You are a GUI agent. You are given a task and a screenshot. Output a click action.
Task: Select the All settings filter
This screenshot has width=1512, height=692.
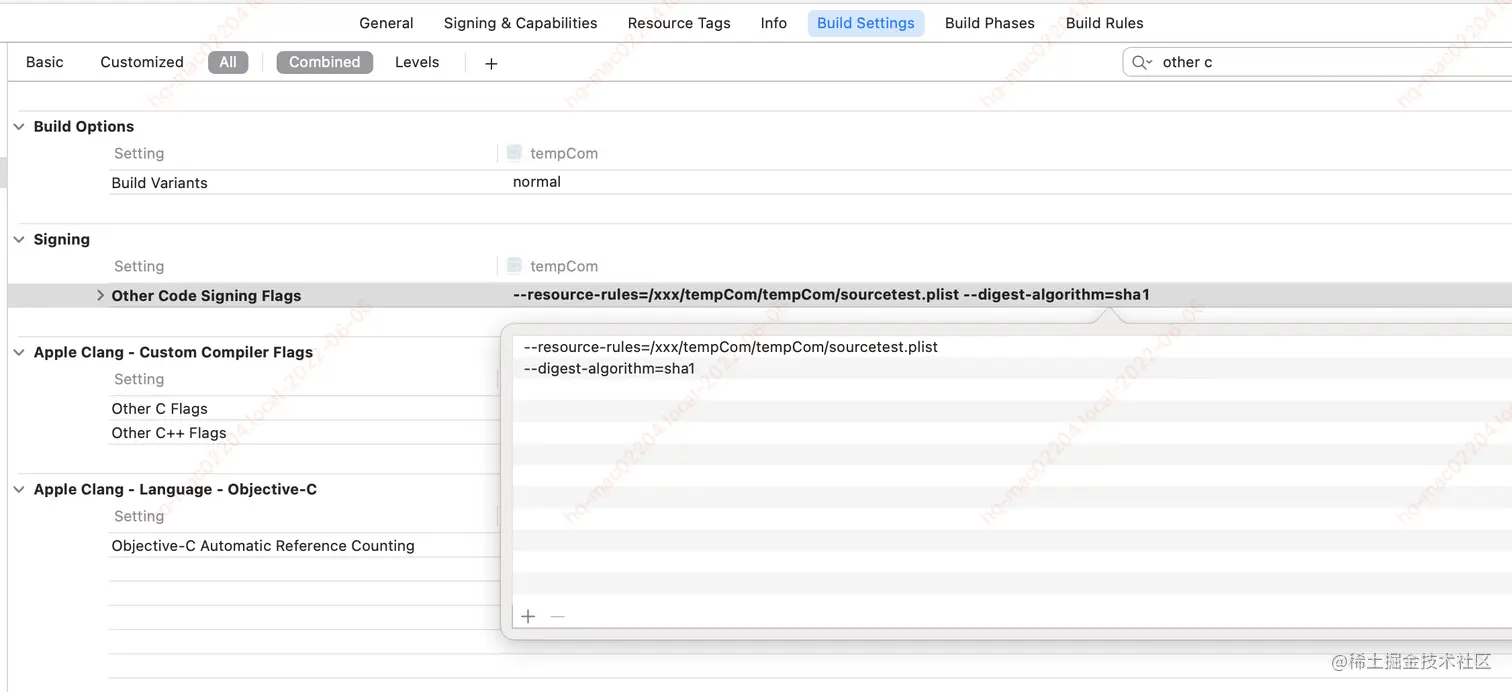pos(228,62)
